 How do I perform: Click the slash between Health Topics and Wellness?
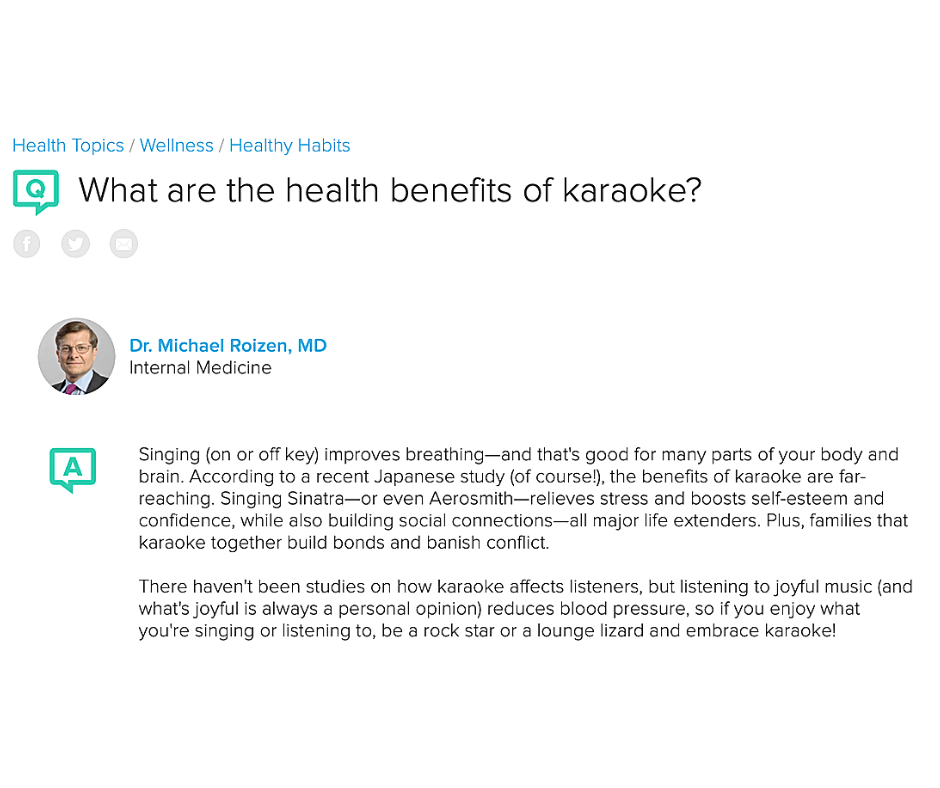(x=132, y=146)
